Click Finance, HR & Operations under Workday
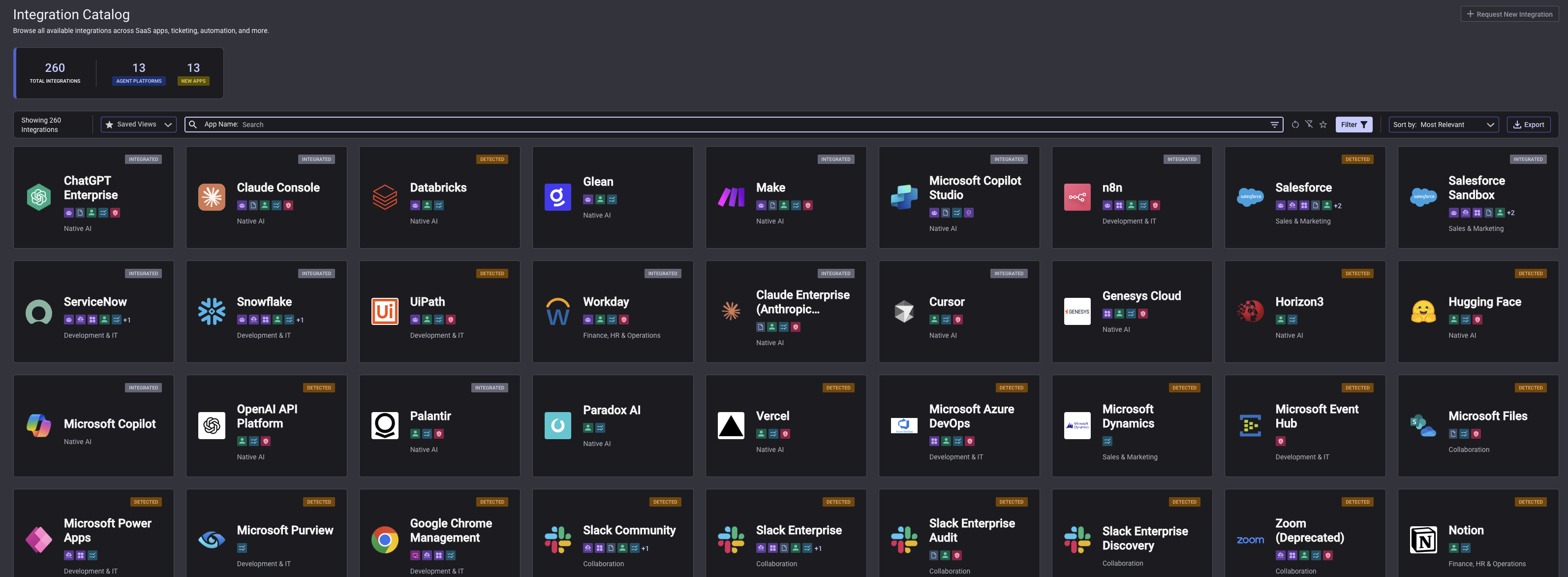Screen dimensions: 1568x577 coord(621,336)
